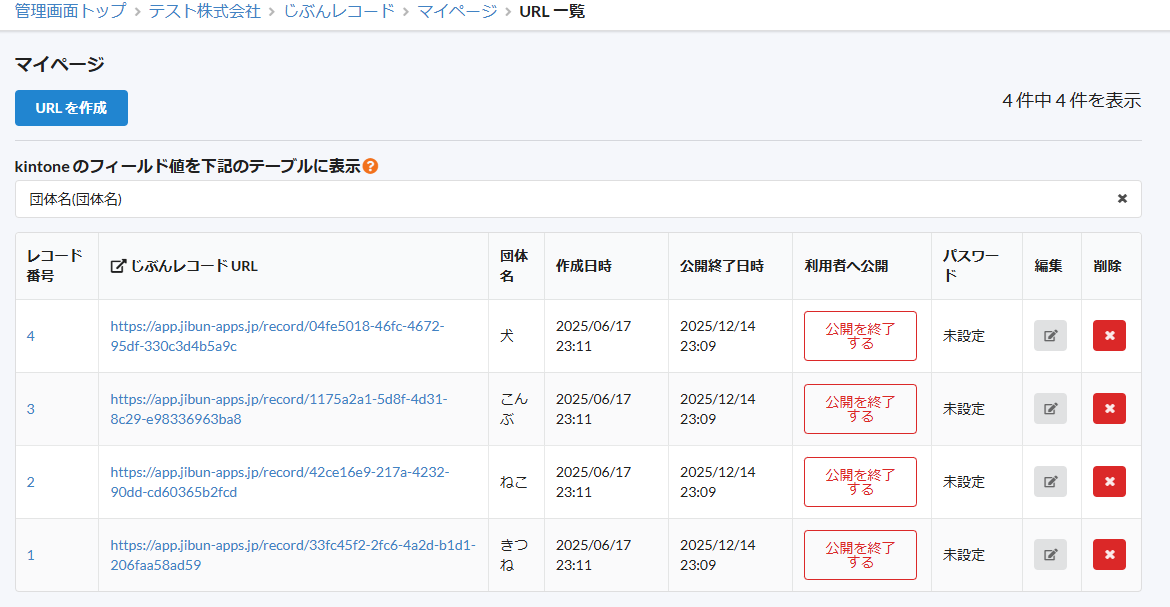The width and height of the screenshot is (1170, 607).
Task: Click the URLを作成 button
Action: [x=72, y=108]
